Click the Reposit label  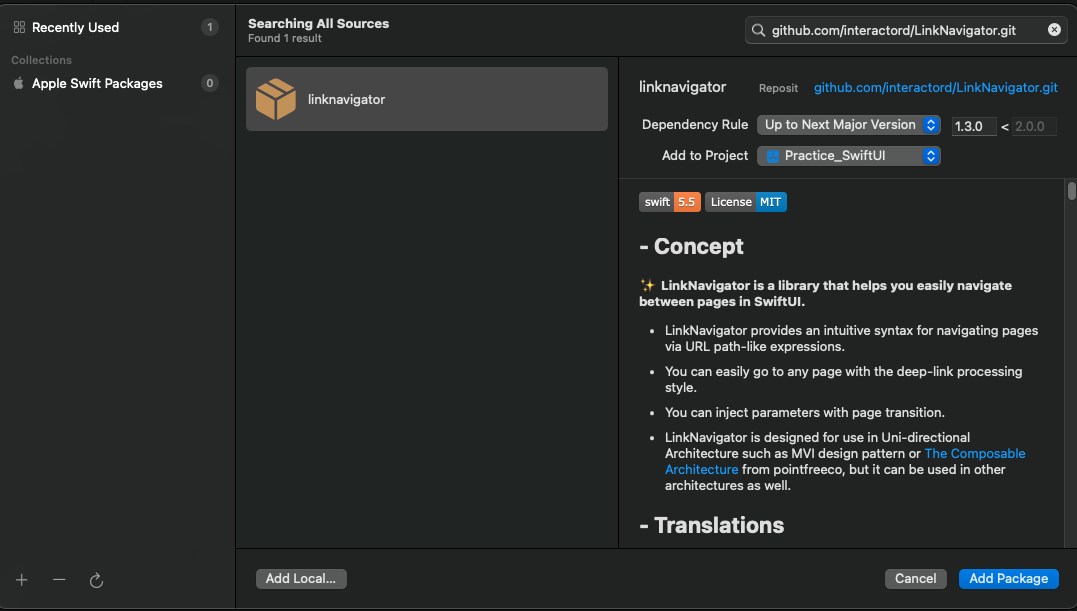[778, 88]
